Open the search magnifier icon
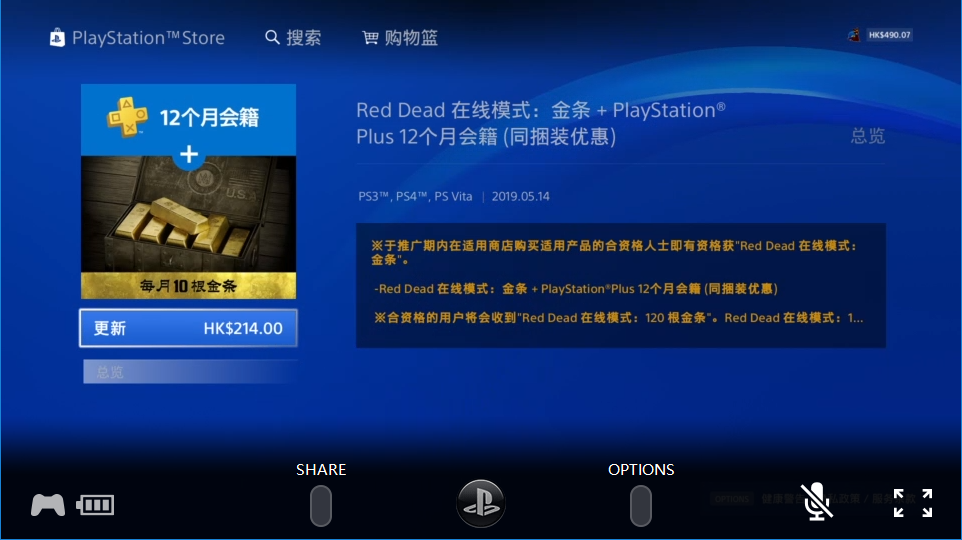This screenshot has height=540, width=962. coord(272,37)
